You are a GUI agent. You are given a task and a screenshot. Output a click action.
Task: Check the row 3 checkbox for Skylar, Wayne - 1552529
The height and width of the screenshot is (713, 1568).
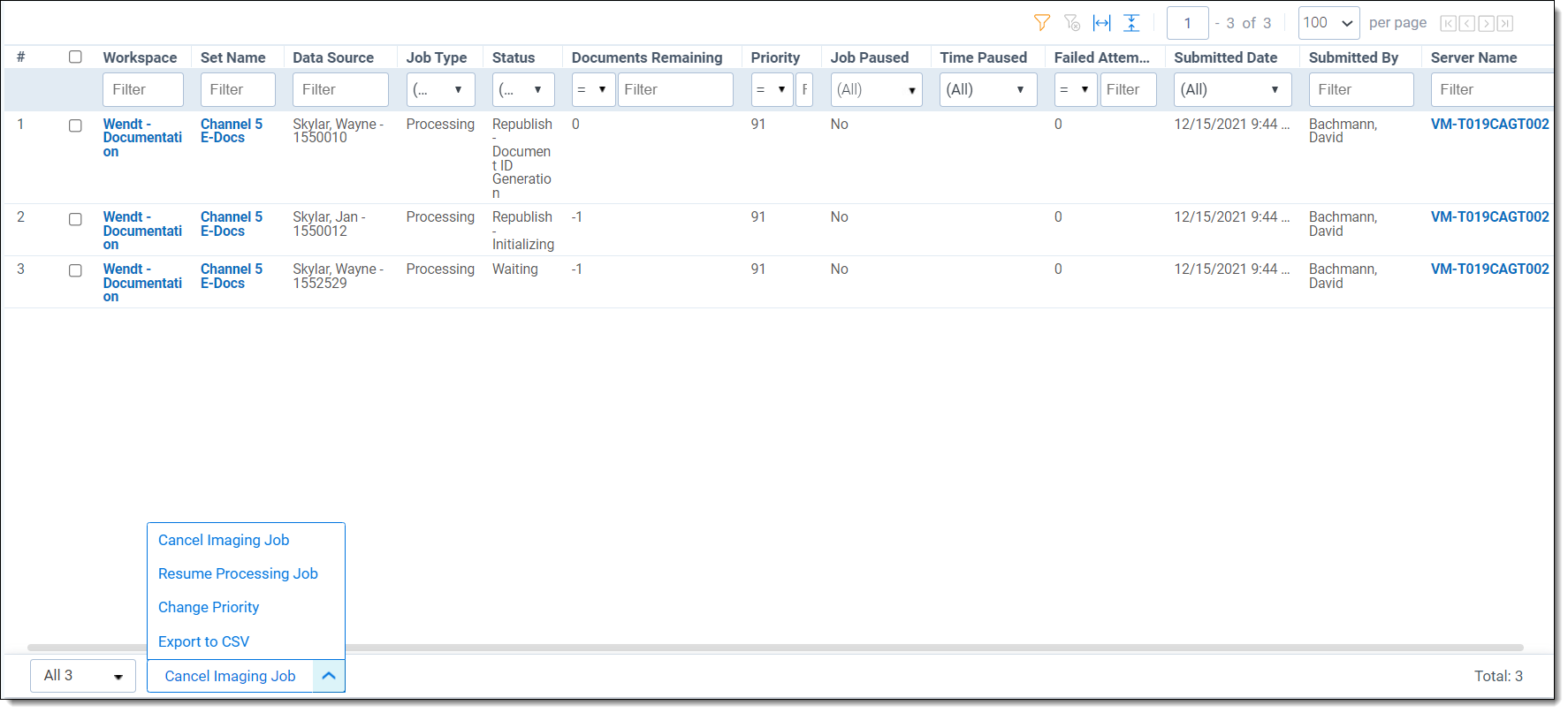pyautogui.click(x=75, y=270)
